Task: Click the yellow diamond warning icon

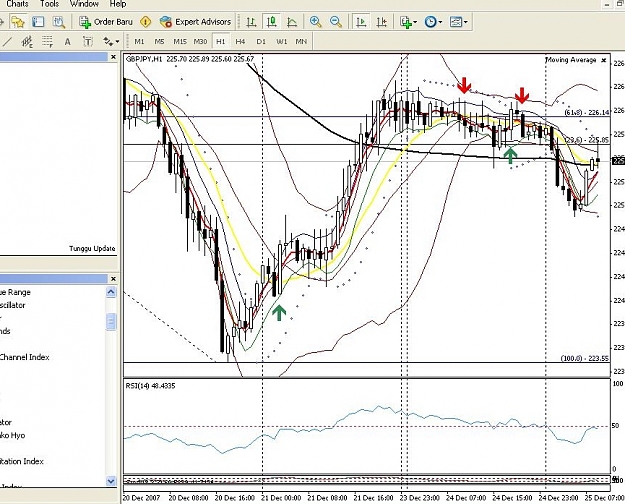Action: point(146,22)
